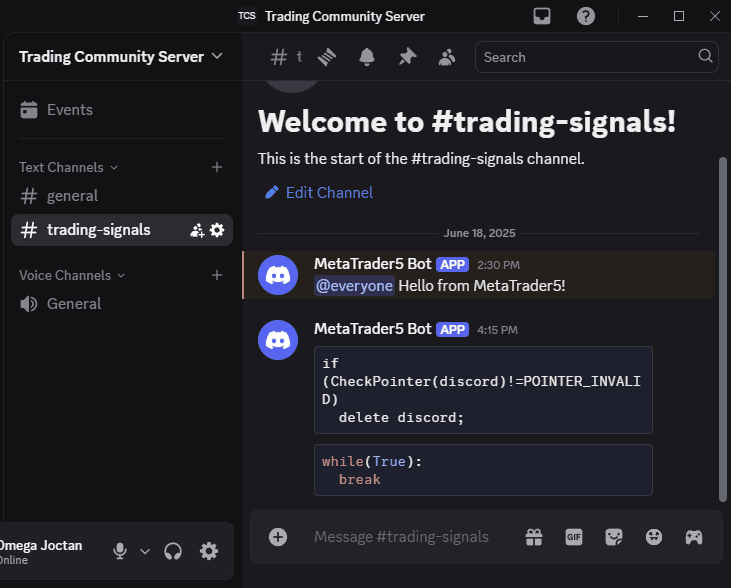
Task: Show pinned messages pin icon
Action: click(407, 57)
